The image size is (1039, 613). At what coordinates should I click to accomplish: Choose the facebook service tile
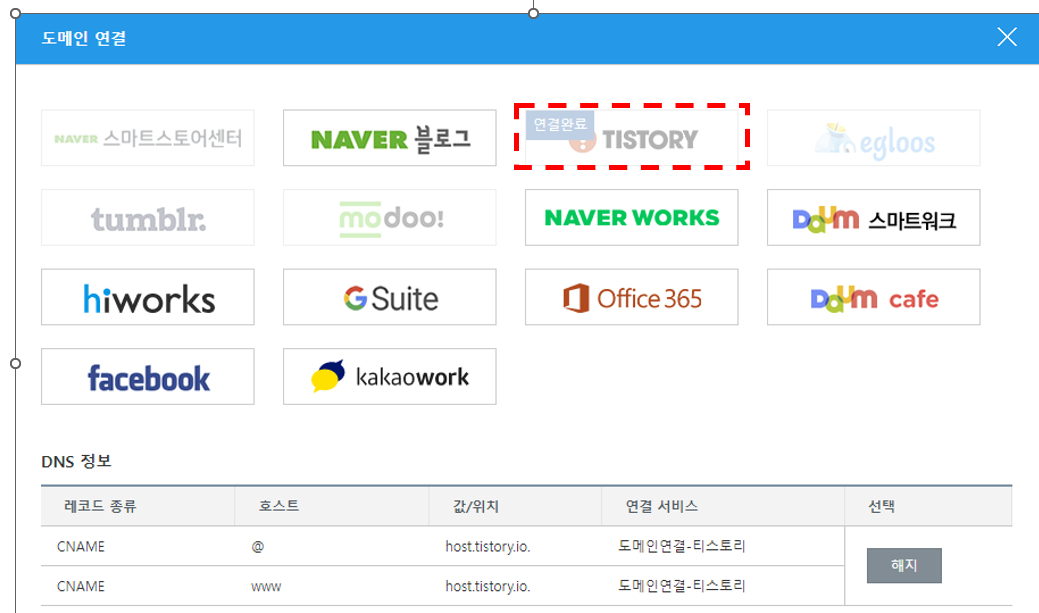148,376
